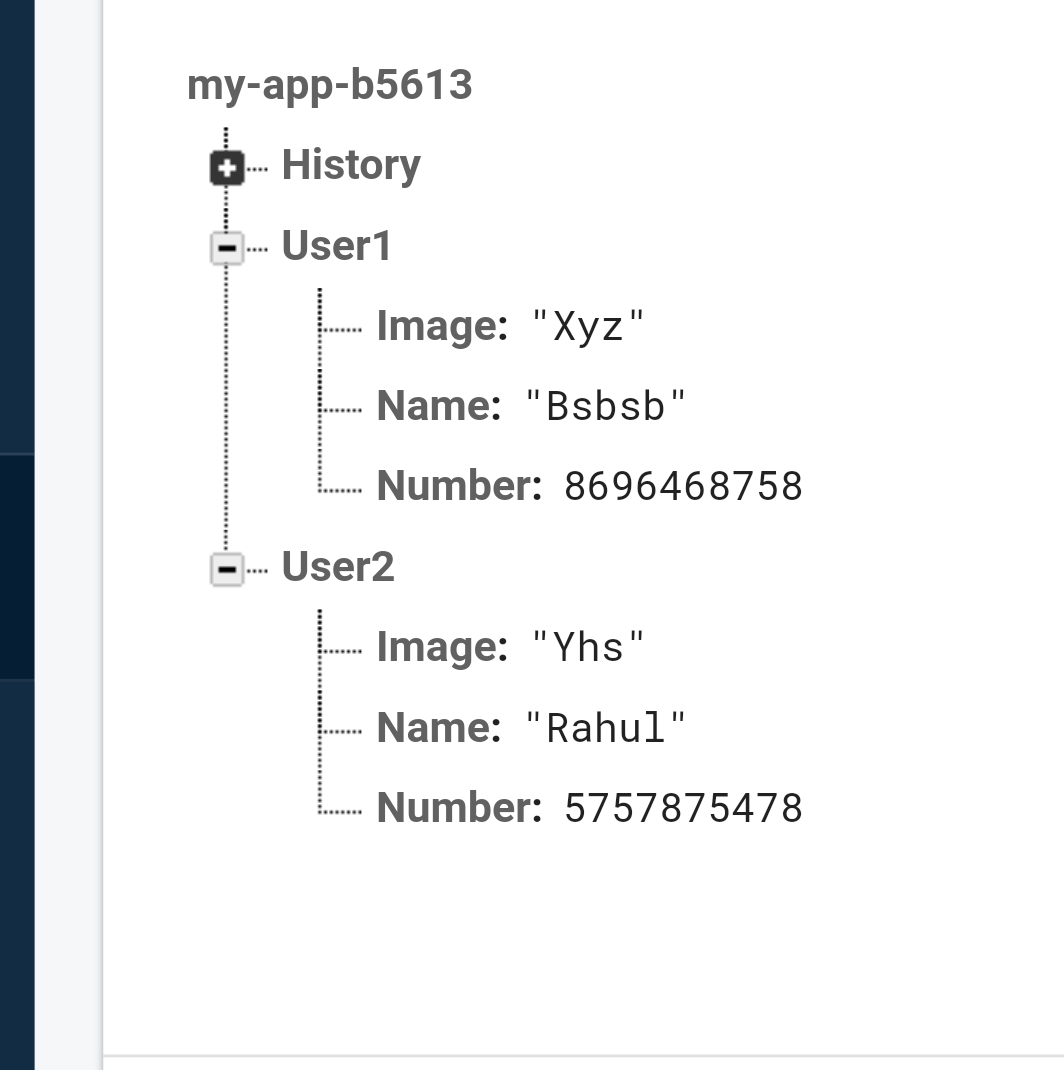Collapse the User1 node minus icon
This screenshot has height=1070, width=1064.
227,248
